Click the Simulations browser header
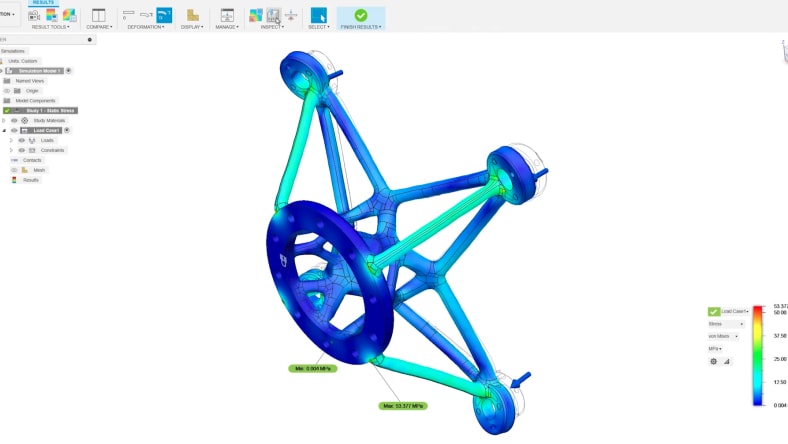 tap(14, 51)
